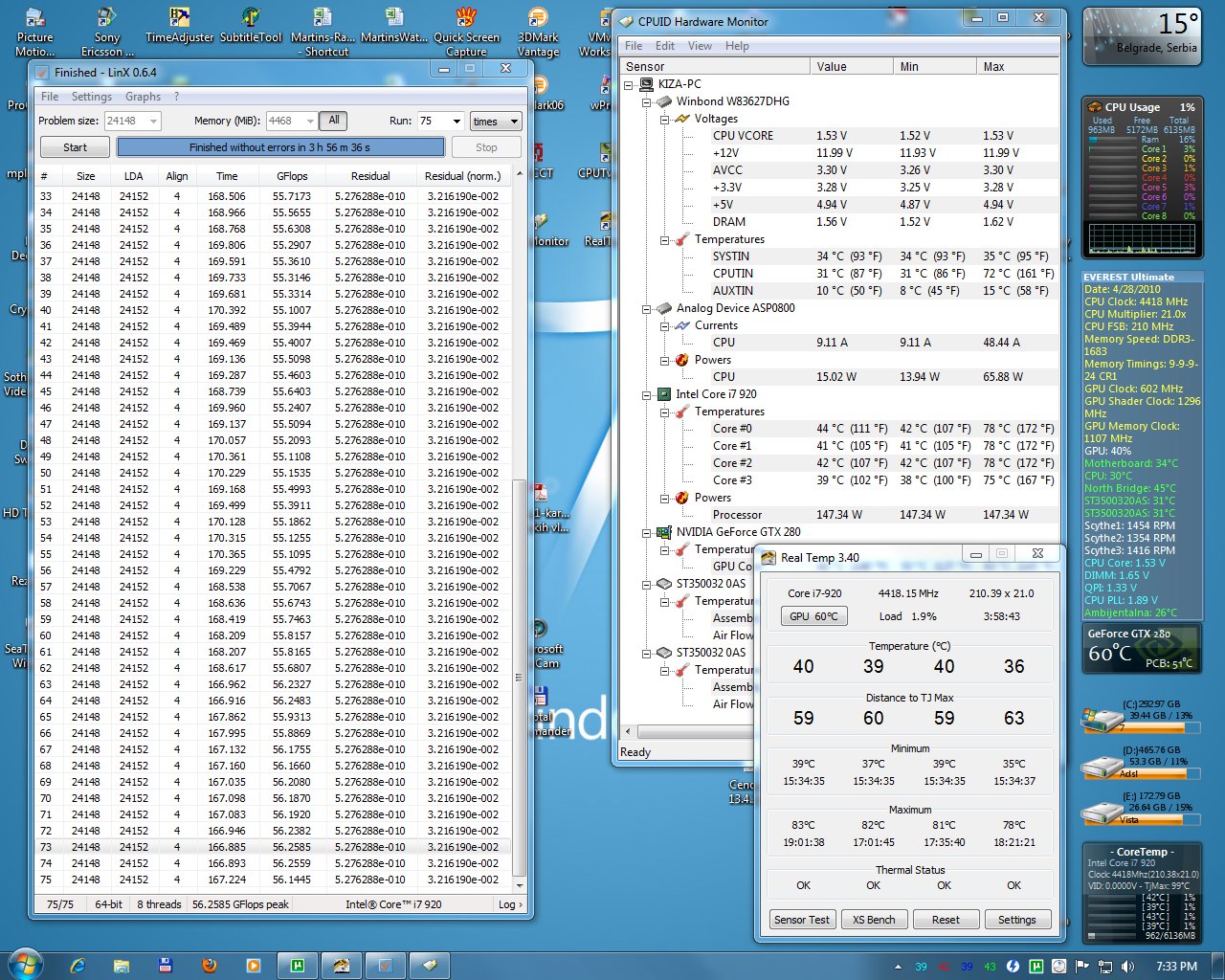Open the Problem size combo box

[132, 121]
